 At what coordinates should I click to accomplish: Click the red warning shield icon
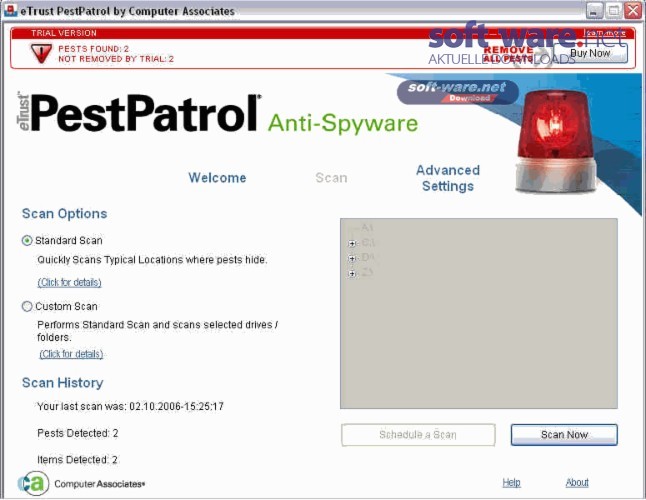(41, 54)
